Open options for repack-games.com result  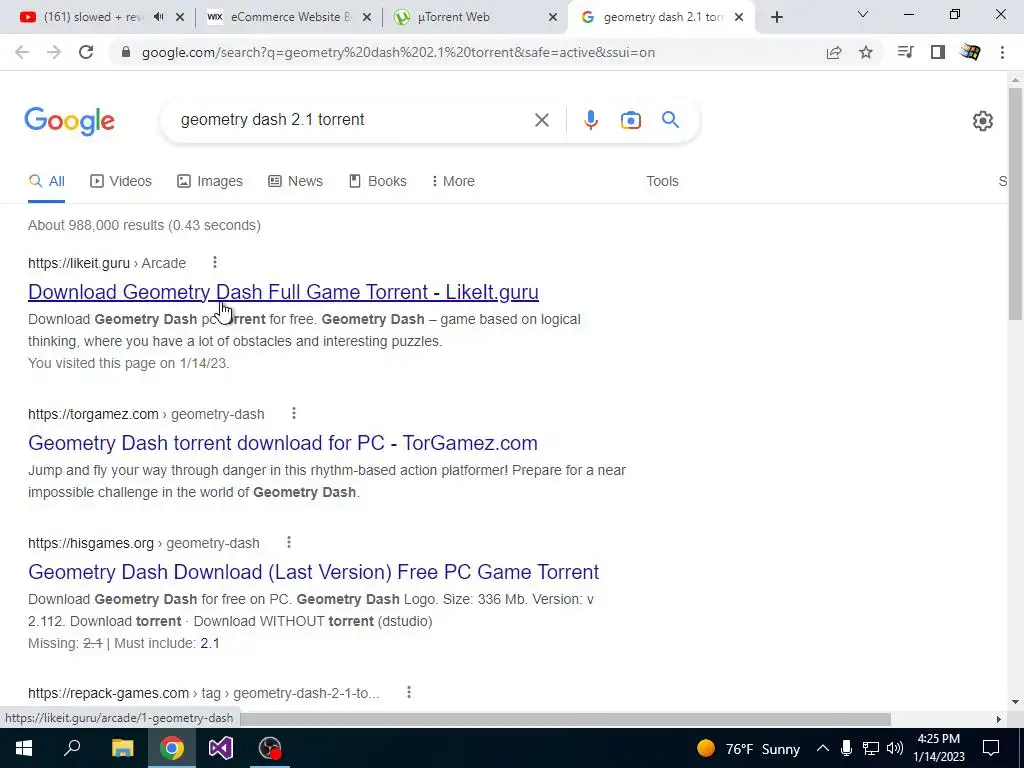coord(409,692)
